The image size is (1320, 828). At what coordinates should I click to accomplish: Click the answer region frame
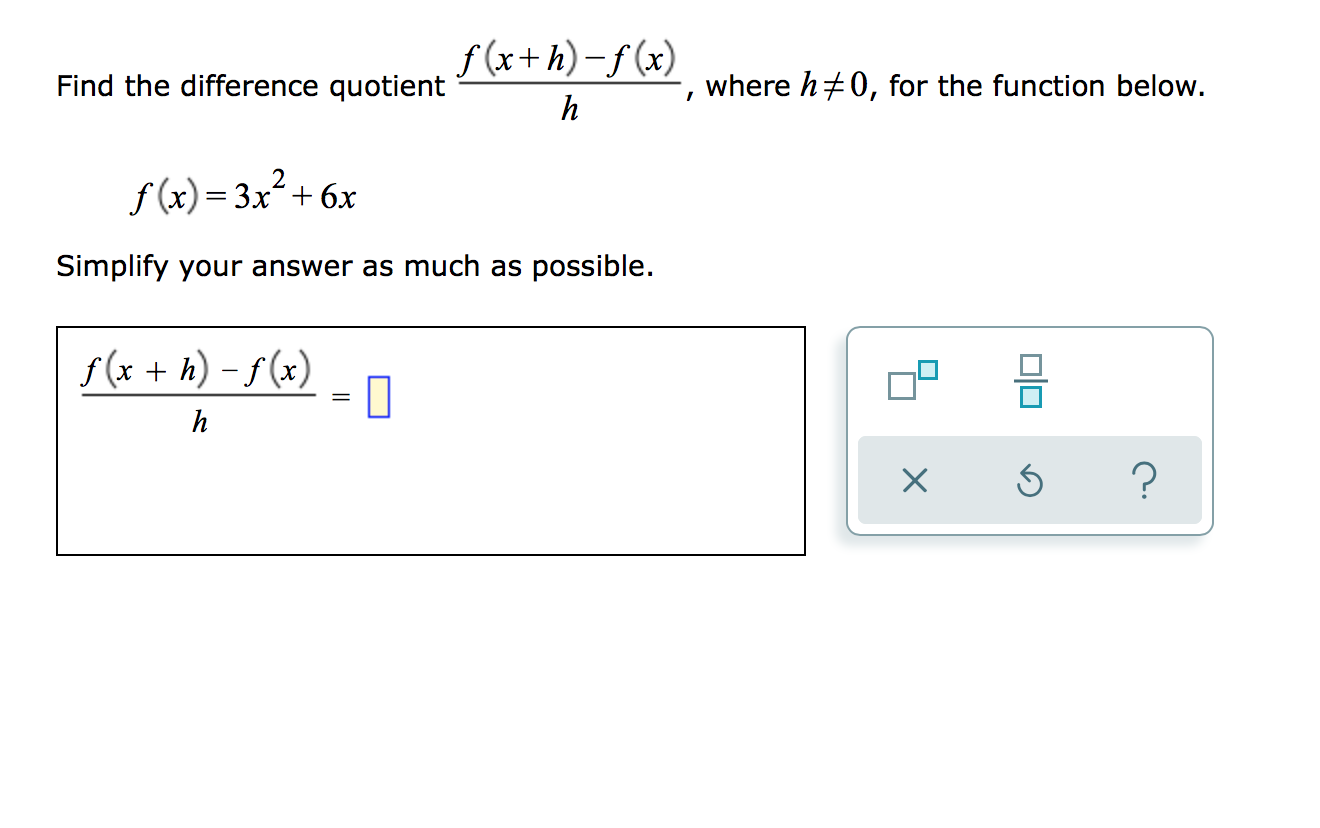[430, 440]
